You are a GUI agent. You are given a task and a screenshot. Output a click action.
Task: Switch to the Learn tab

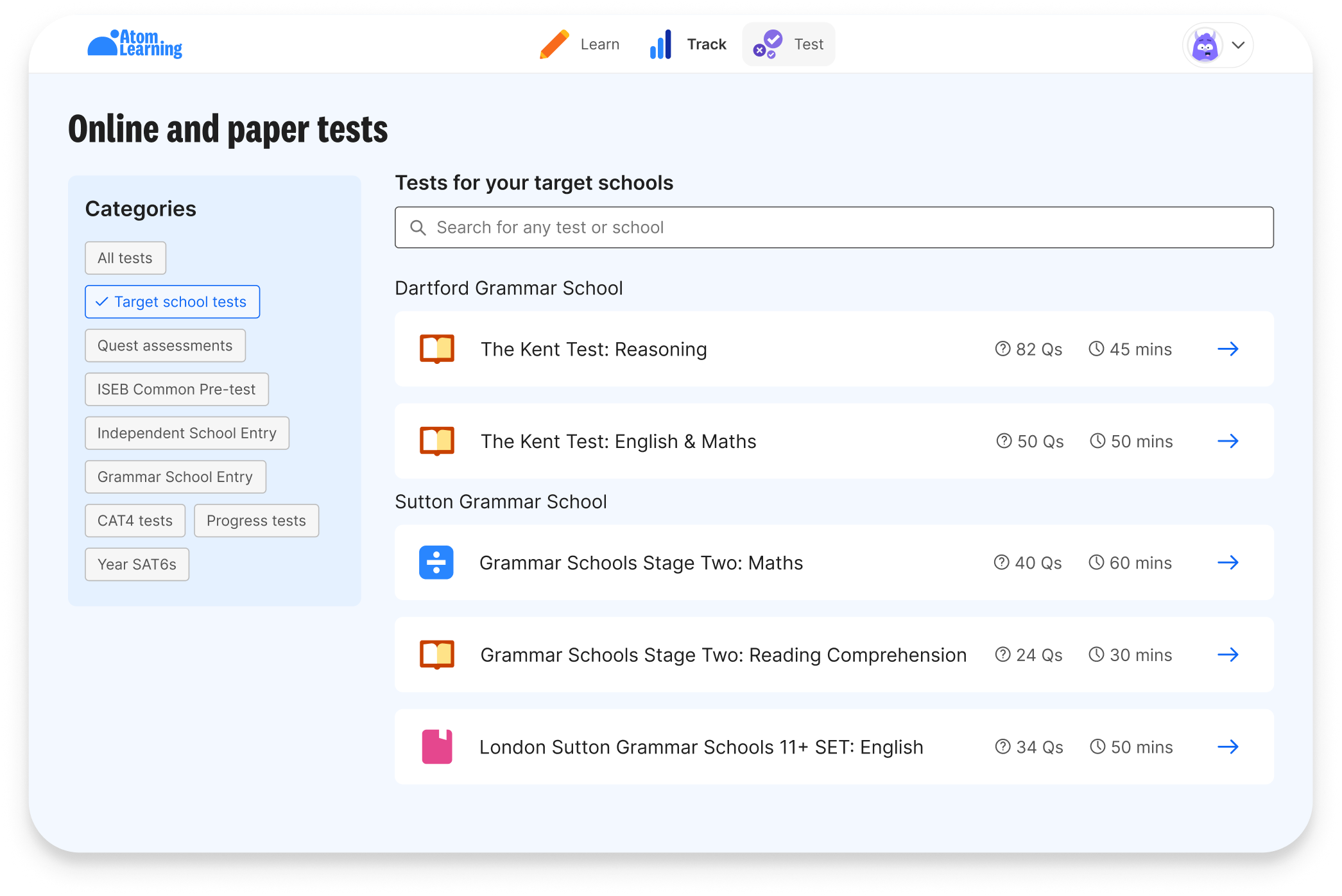(x=580, y=44)
